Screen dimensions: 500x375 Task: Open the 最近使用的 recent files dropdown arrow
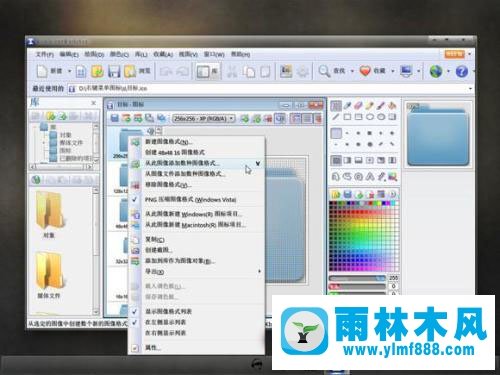point(470,88)
